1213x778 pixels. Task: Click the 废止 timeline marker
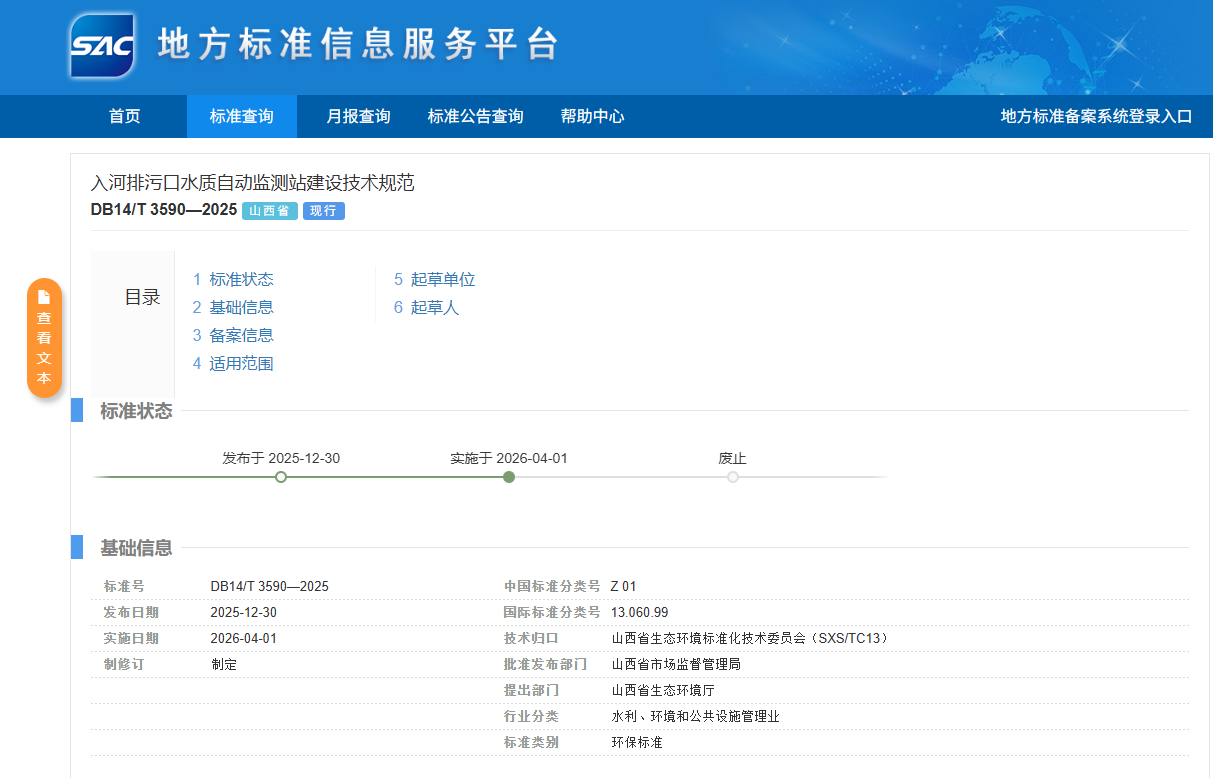(x=733, y=477)
